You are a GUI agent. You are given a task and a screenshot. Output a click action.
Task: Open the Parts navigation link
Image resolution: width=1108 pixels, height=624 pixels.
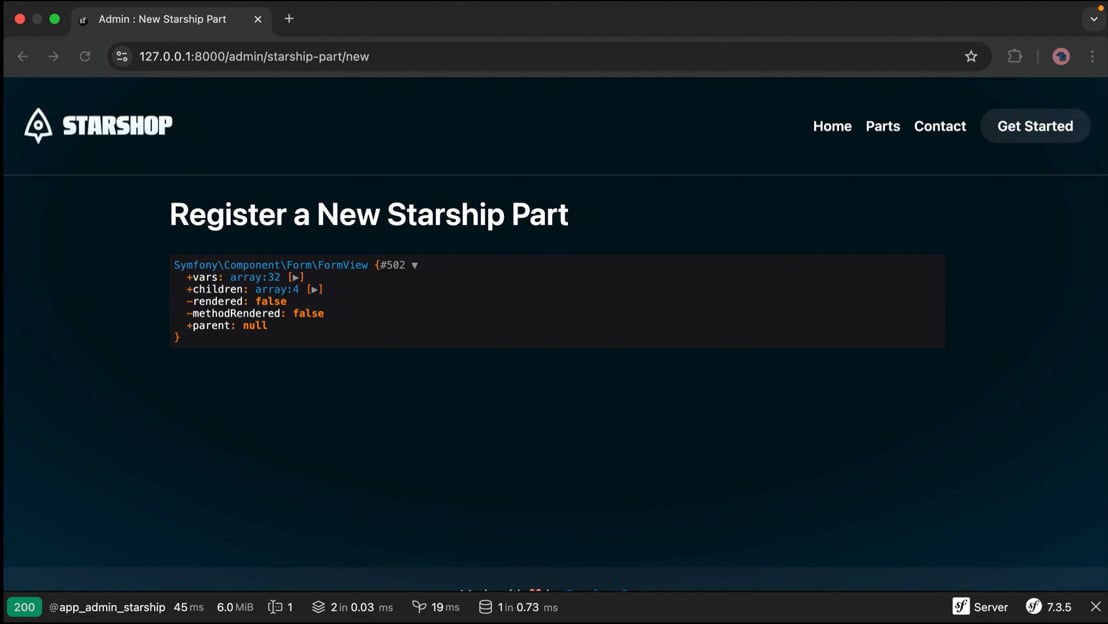883,126
